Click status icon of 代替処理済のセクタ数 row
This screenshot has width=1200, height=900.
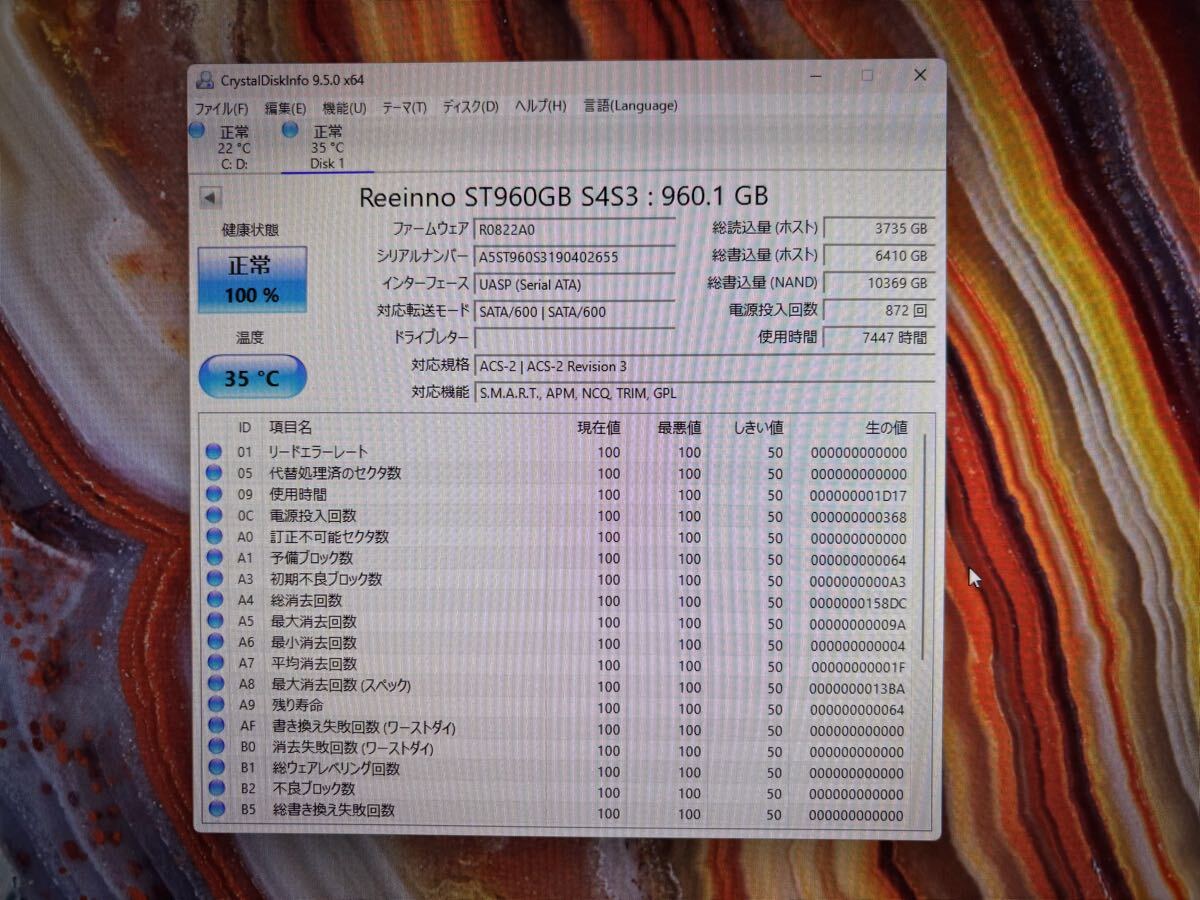click(214, 473)
